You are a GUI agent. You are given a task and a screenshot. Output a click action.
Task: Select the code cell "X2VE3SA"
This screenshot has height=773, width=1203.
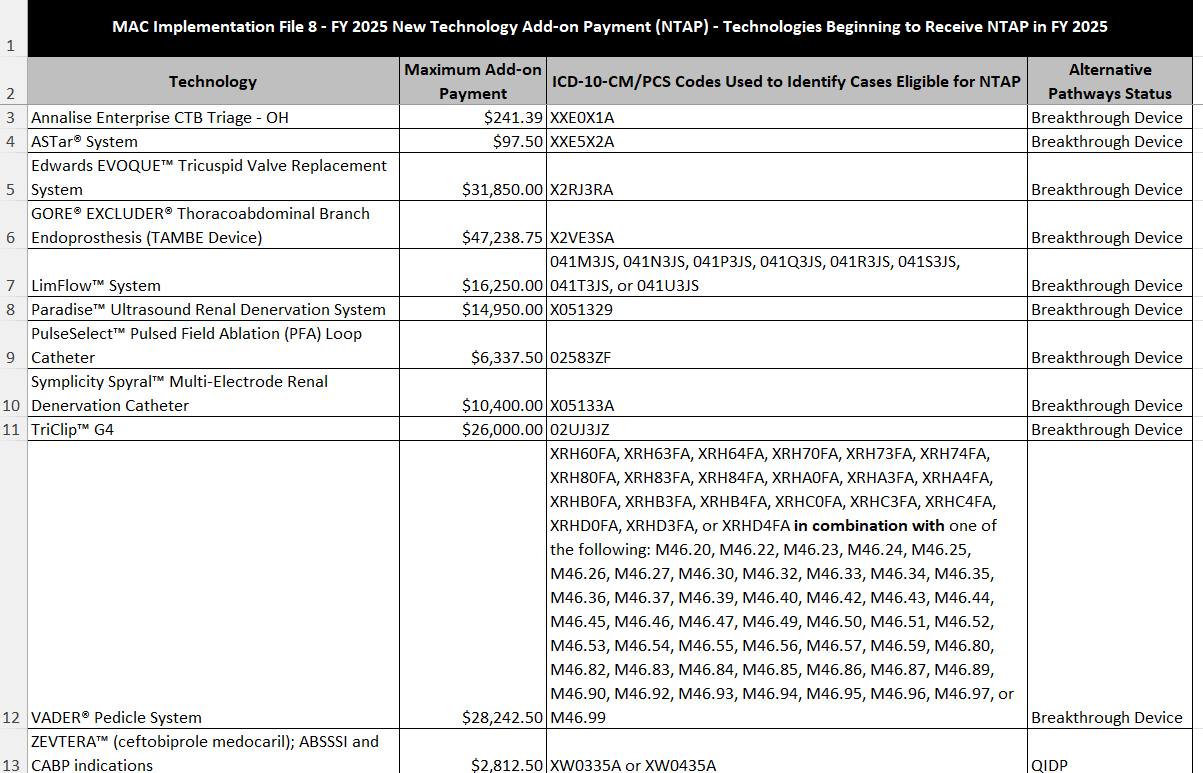(x=786, y=225)
